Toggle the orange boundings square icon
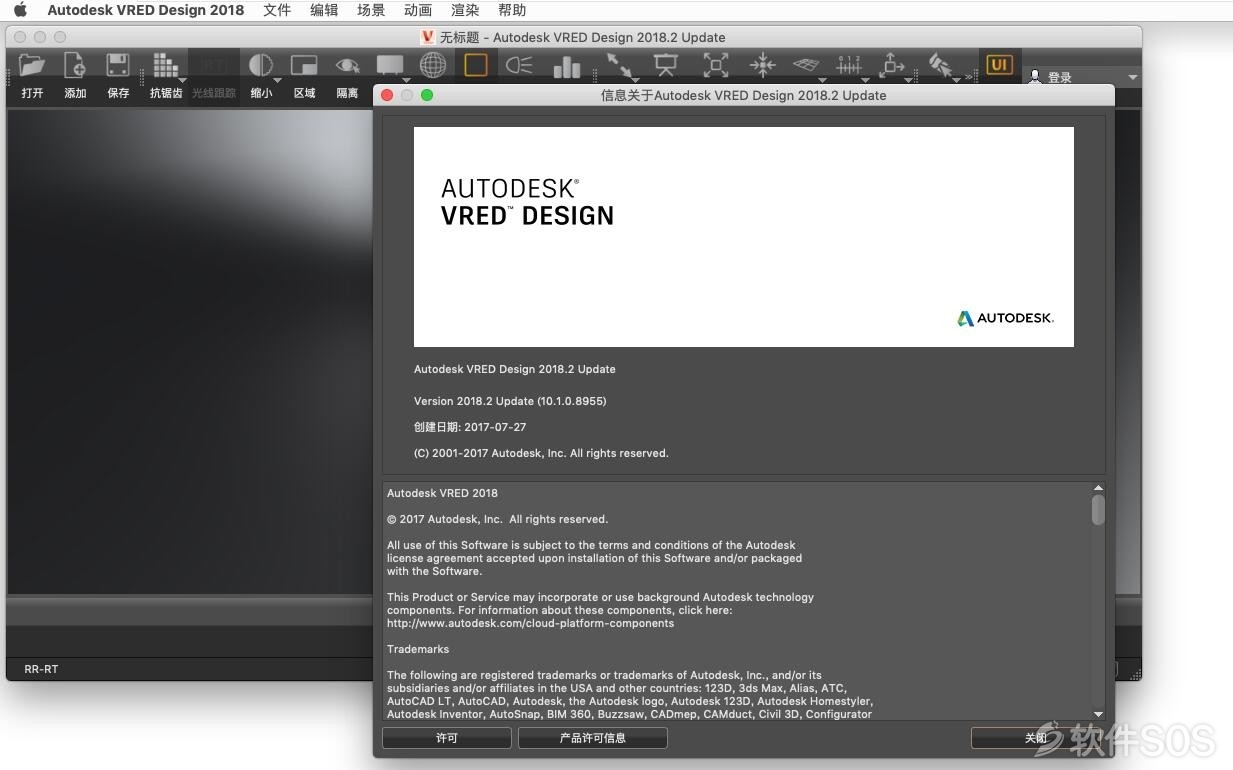The image size is (1233, 770). coord(476,66)
